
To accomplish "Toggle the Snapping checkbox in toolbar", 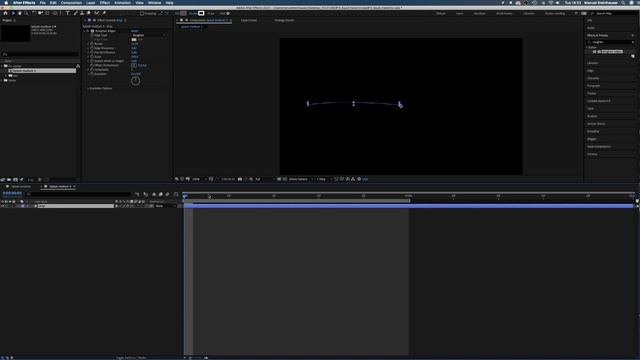I will 142,13.
